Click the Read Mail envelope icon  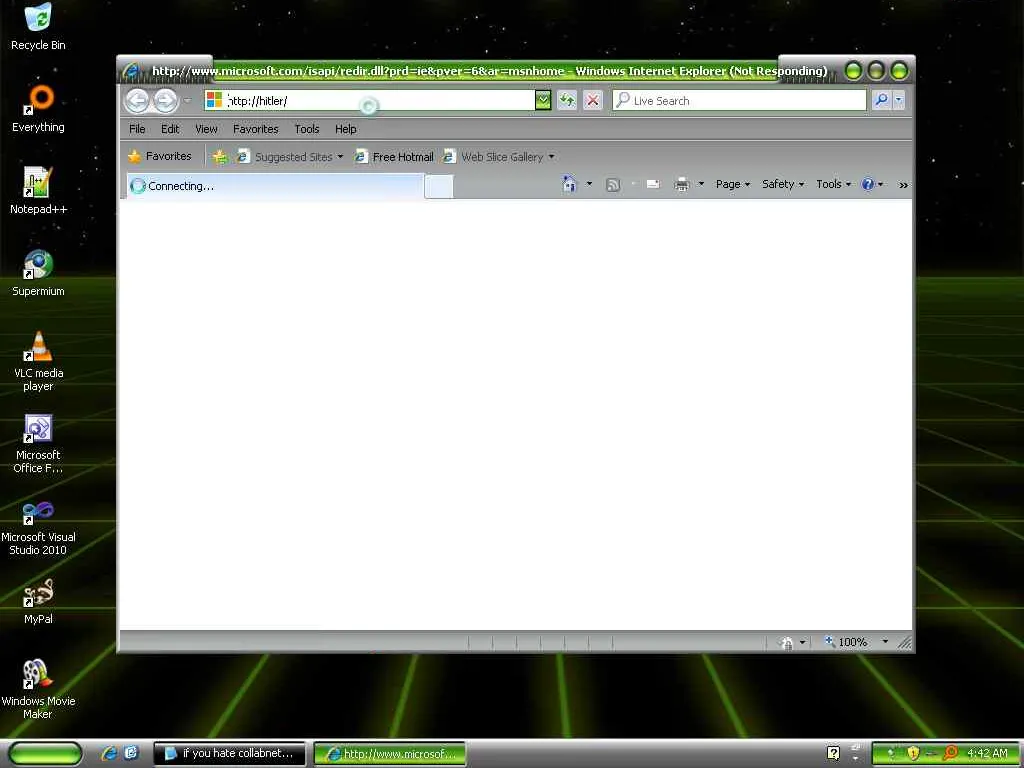tap(652, 185)
